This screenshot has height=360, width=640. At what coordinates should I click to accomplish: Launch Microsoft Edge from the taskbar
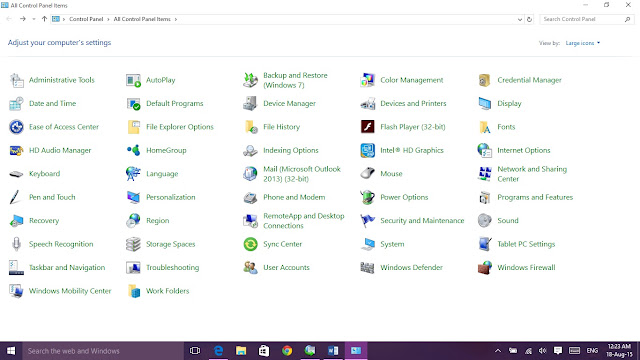(x=218, y=351)
